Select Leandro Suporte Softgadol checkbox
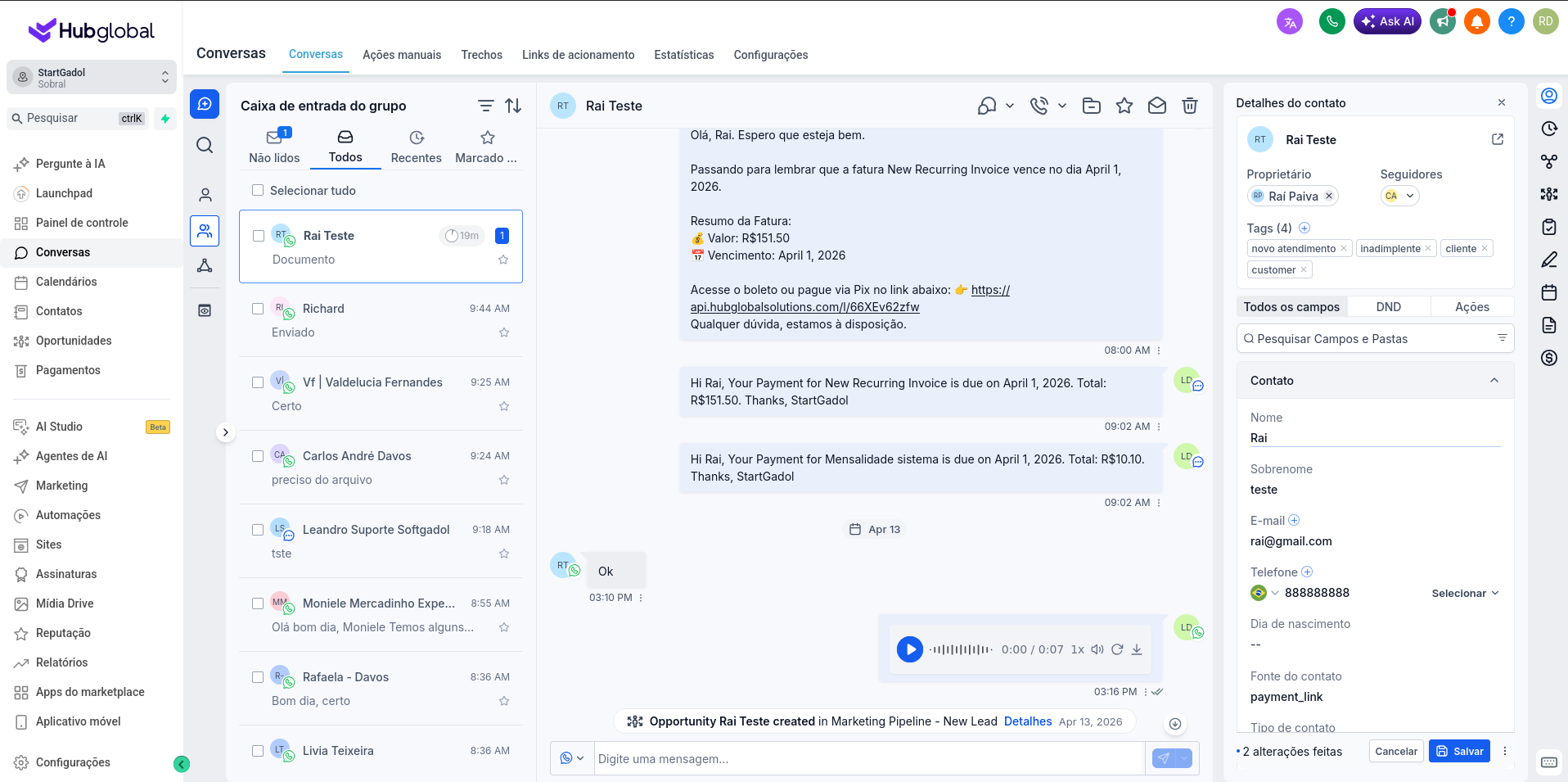1568x782 pixels. 258,530
